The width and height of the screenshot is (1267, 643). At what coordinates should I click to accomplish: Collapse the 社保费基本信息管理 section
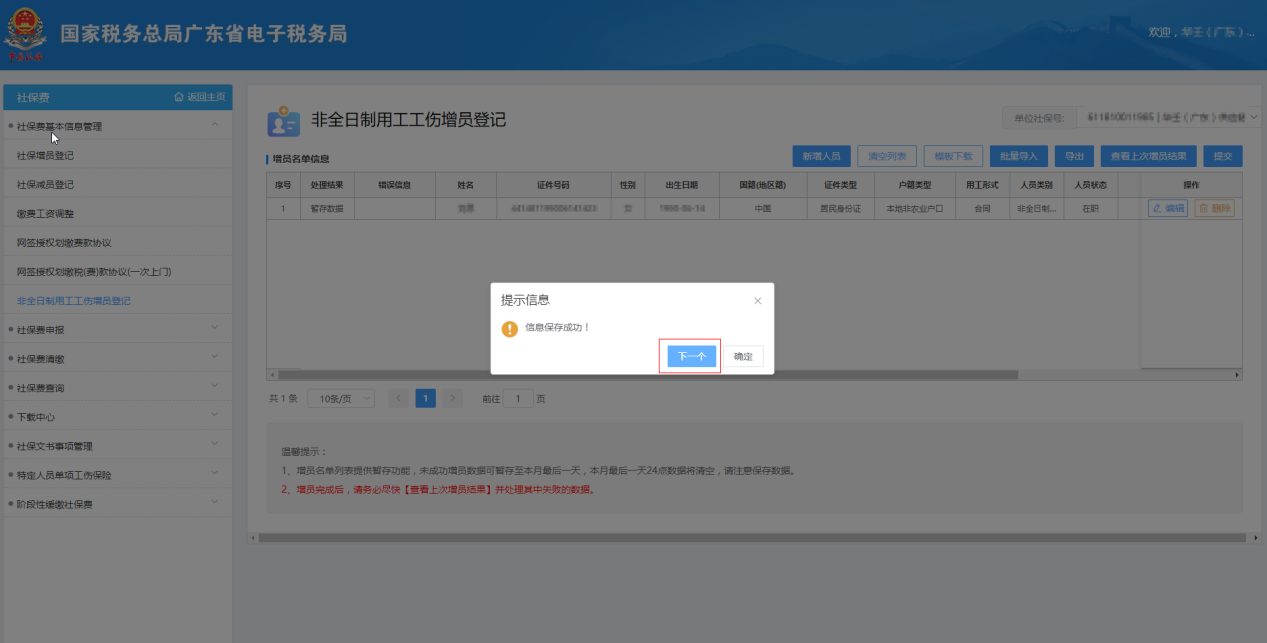click(214, 126)
